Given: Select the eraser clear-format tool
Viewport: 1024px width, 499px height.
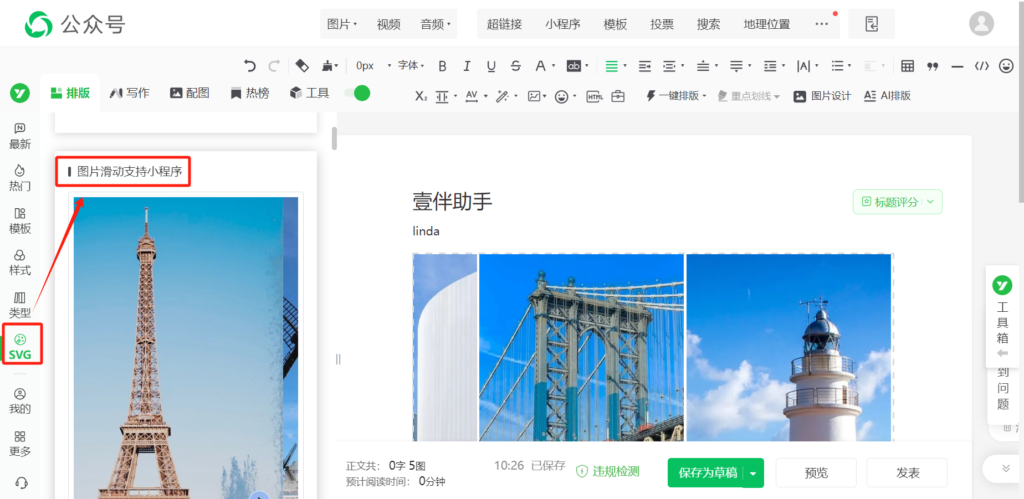Looking at the screenshot, I should [302, 65].
